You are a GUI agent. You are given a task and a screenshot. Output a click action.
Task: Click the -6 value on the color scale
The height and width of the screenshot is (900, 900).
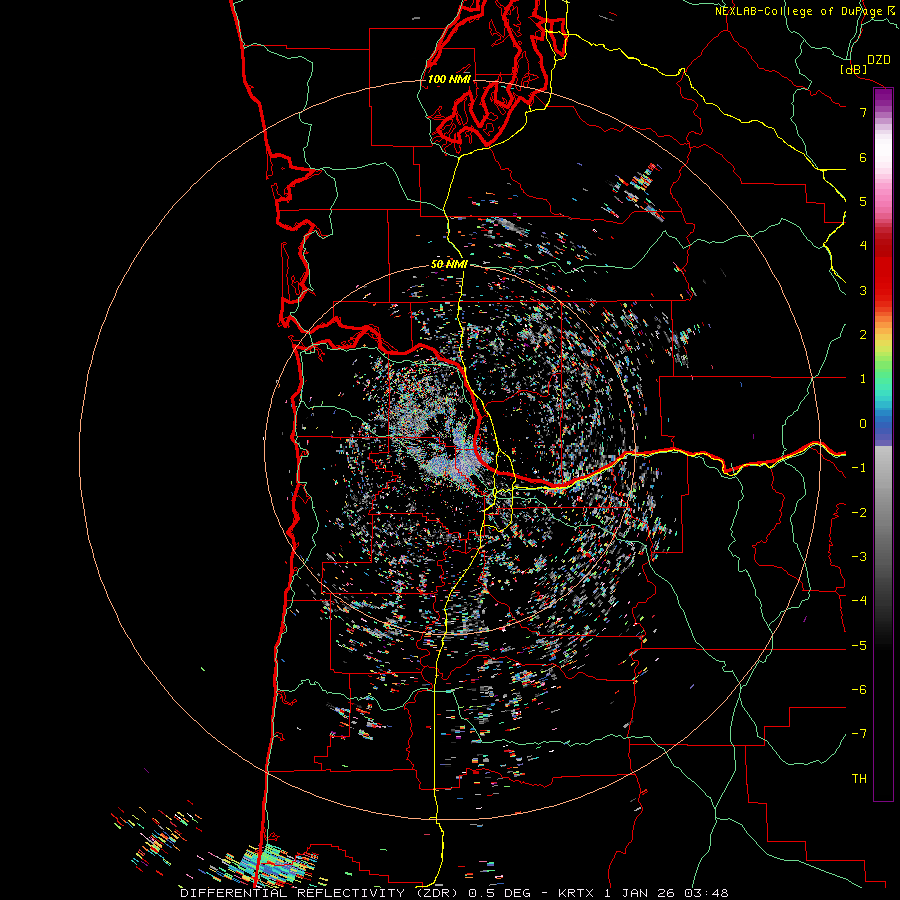(x=859, y=690)
